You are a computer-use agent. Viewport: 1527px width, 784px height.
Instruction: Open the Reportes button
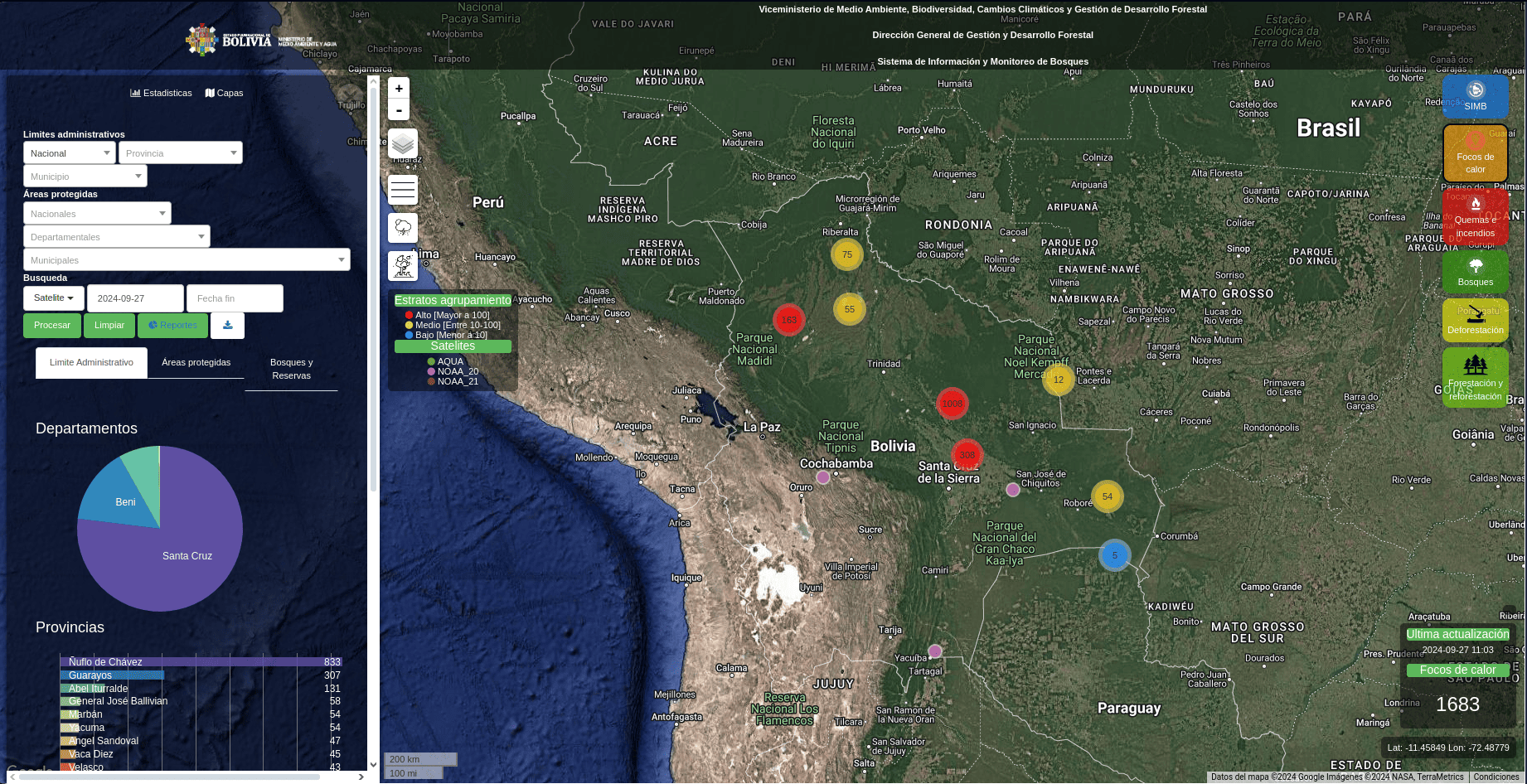coord(172,325)
